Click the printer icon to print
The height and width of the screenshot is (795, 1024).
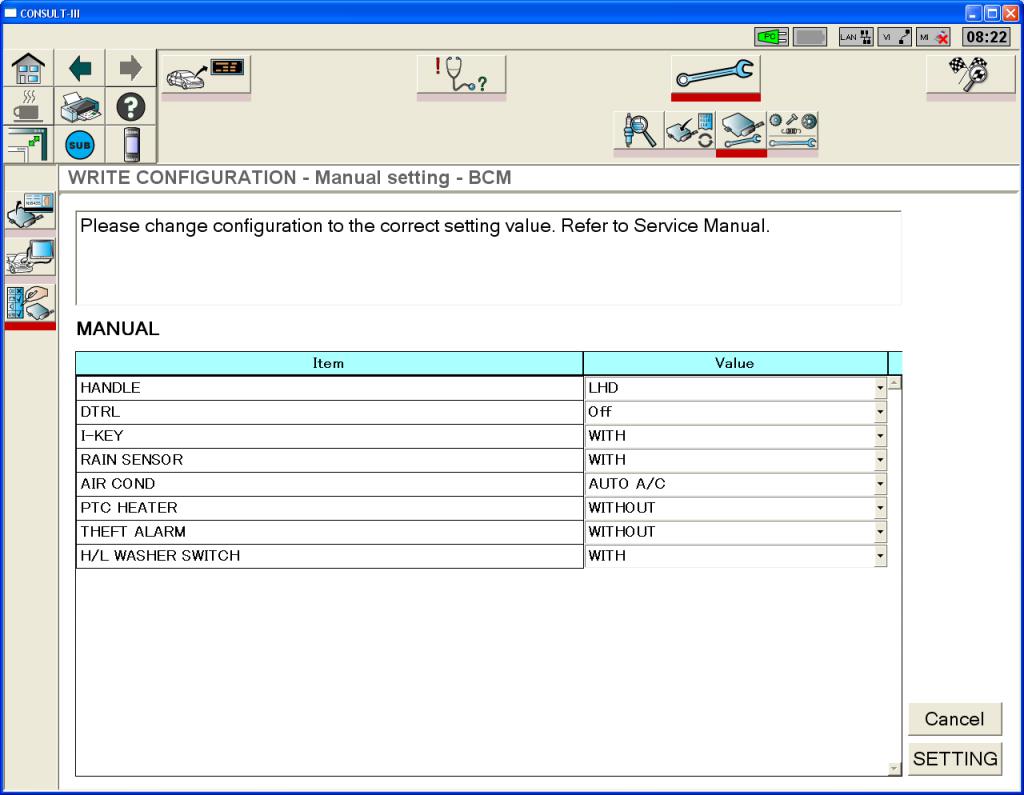[x=79, y=106]
